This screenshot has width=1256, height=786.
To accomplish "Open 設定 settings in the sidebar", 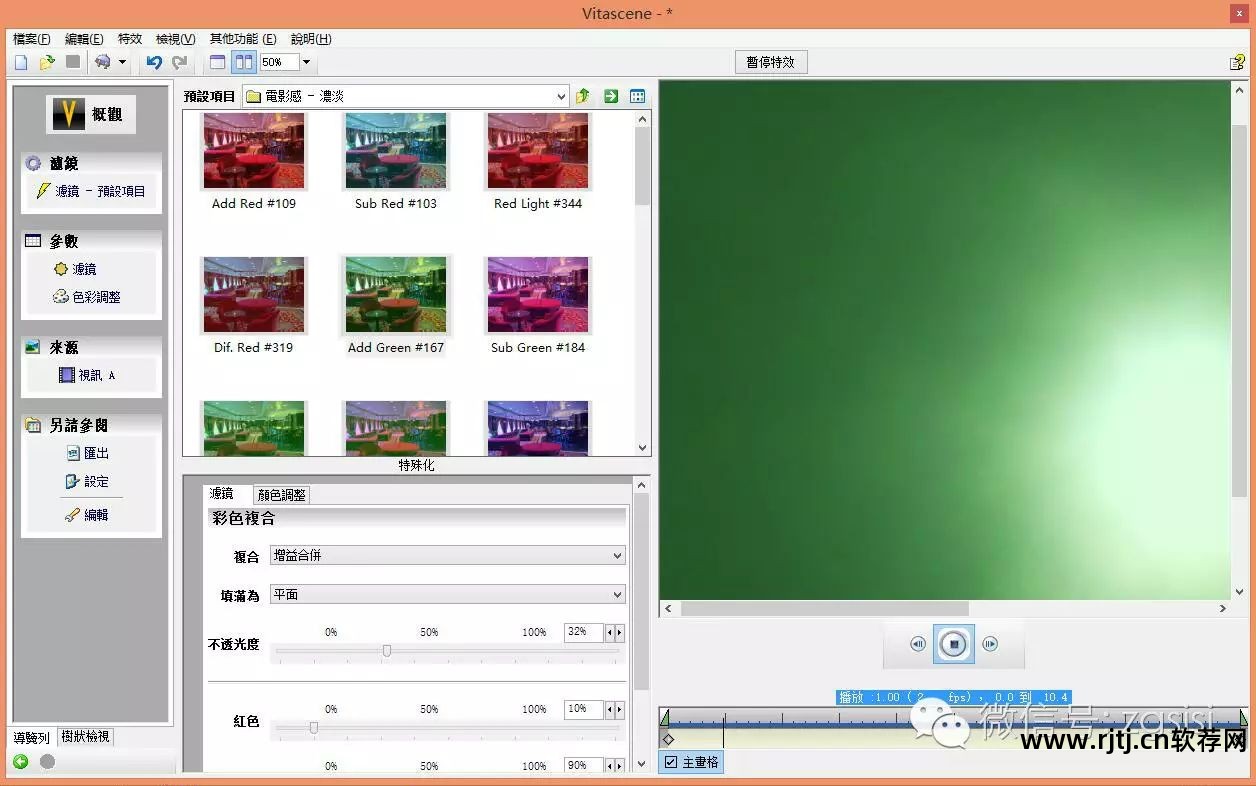I will point(88,481).
